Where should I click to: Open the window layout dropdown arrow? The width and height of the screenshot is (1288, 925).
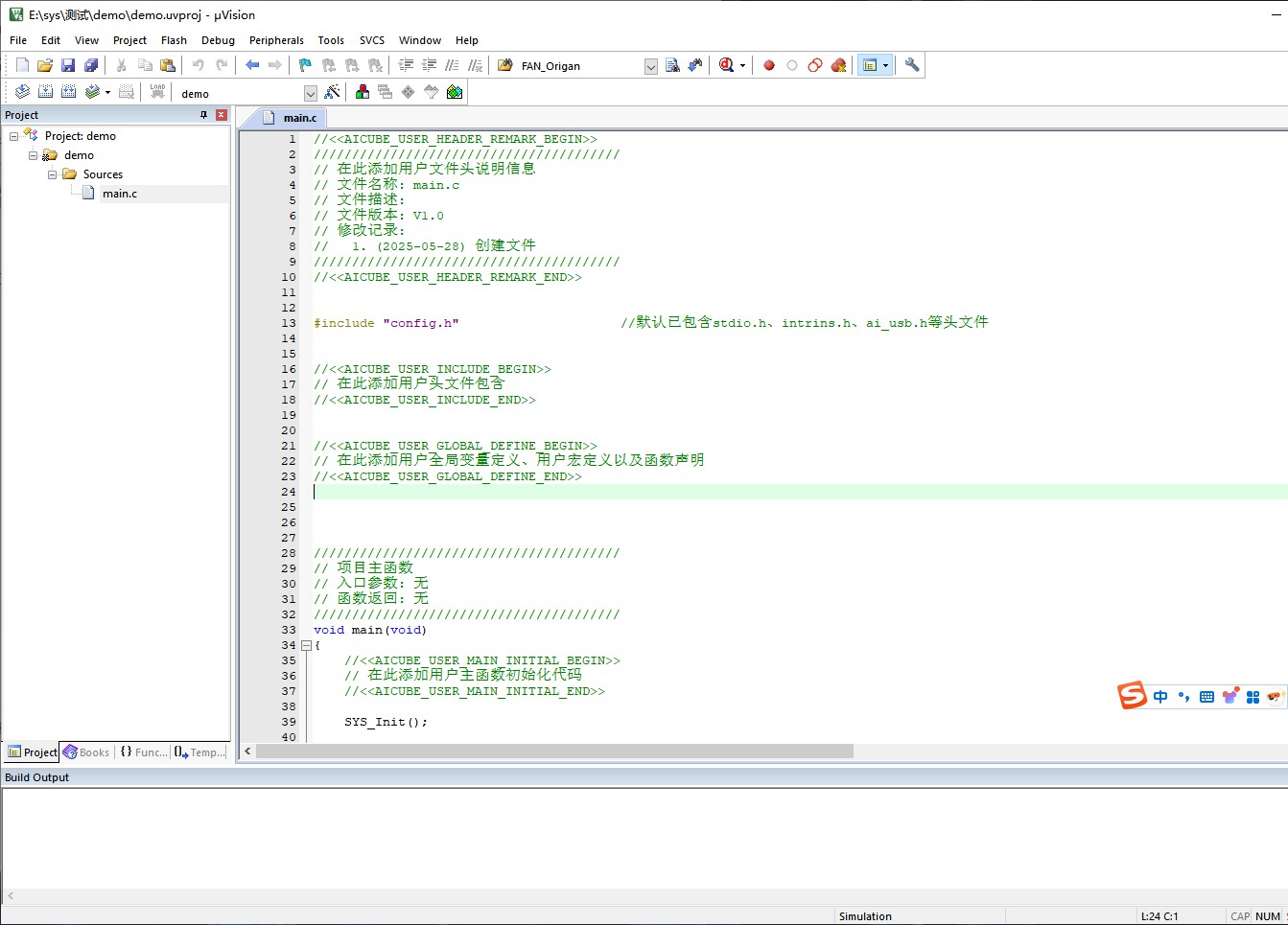pos(885,65)
